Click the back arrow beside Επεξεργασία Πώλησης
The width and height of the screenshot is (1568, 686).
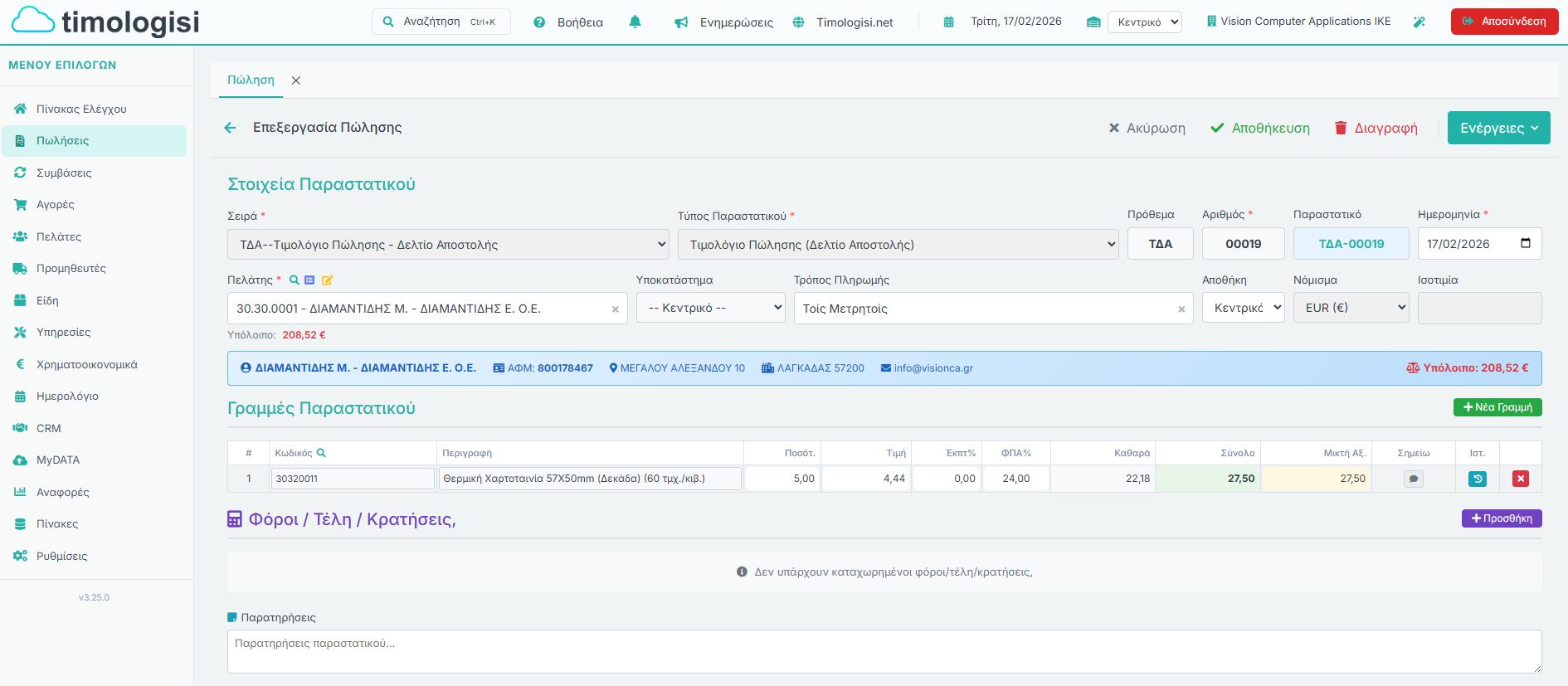231,128
